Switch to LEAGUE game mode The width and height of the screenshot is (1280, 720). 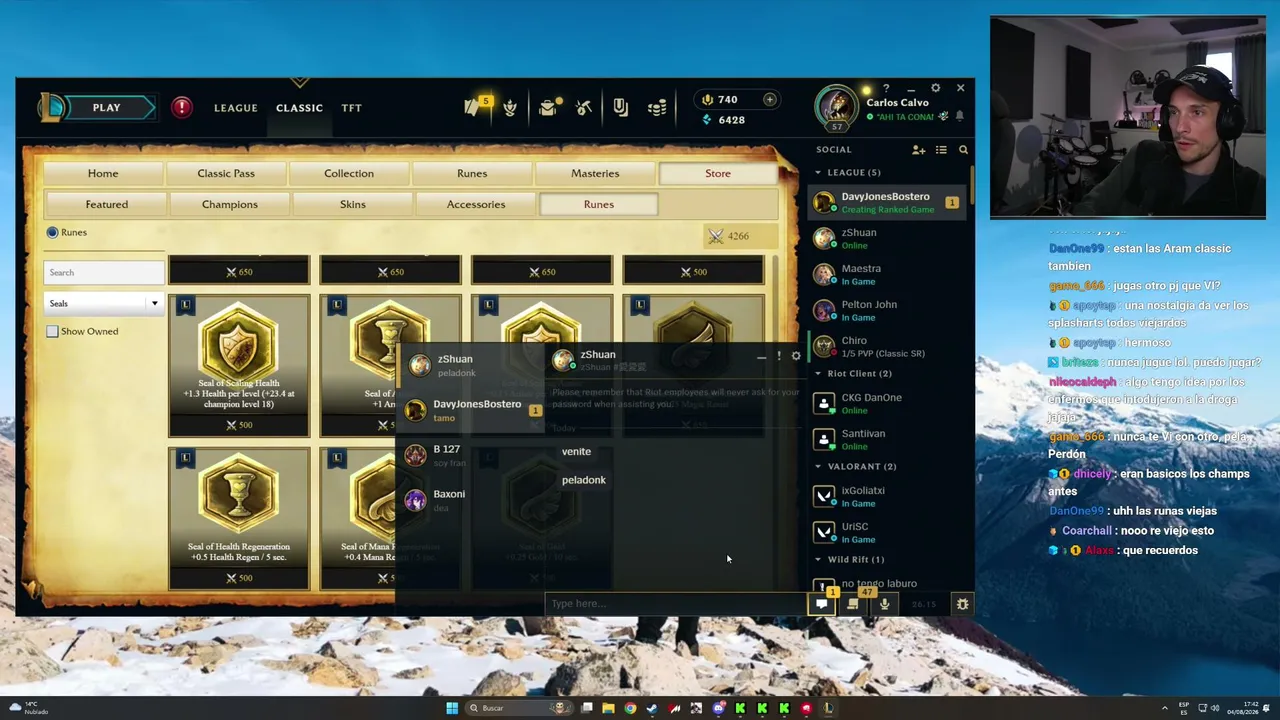click(236, 108)
